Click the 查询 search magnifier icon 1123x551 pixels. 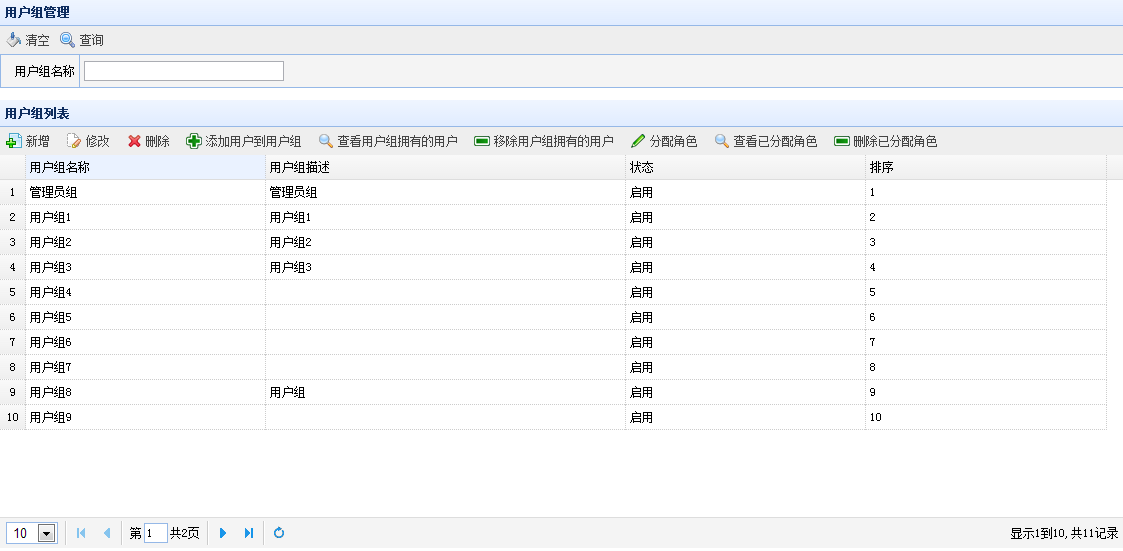tap(67, 40)
